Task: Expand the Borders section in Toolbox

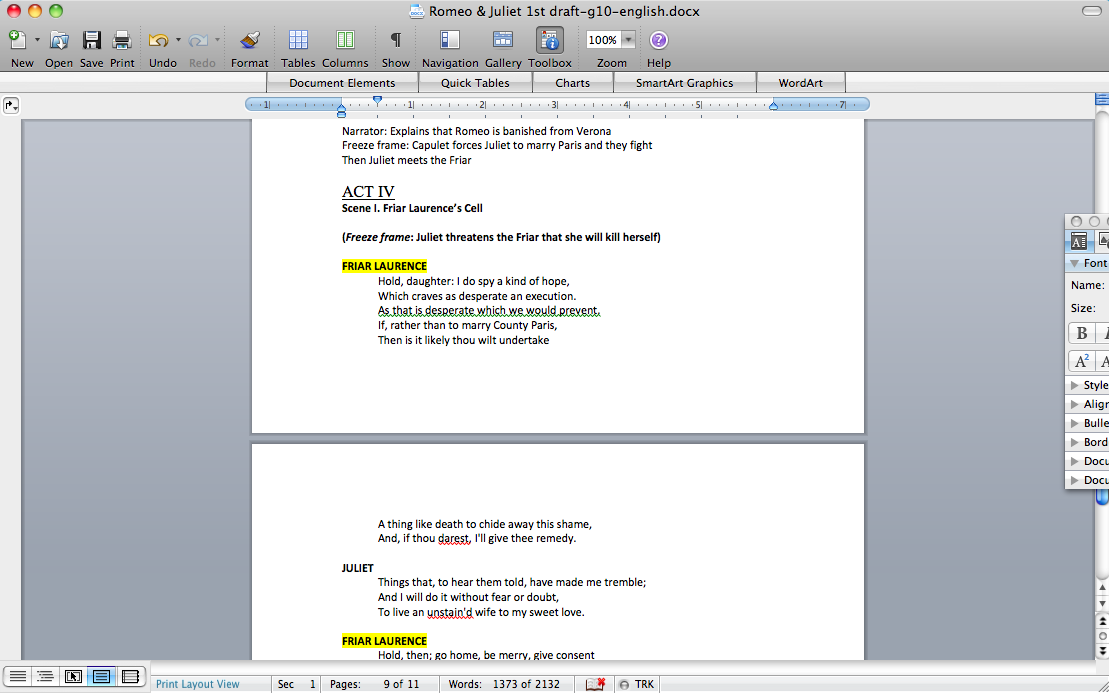Action: point(1074,442)
